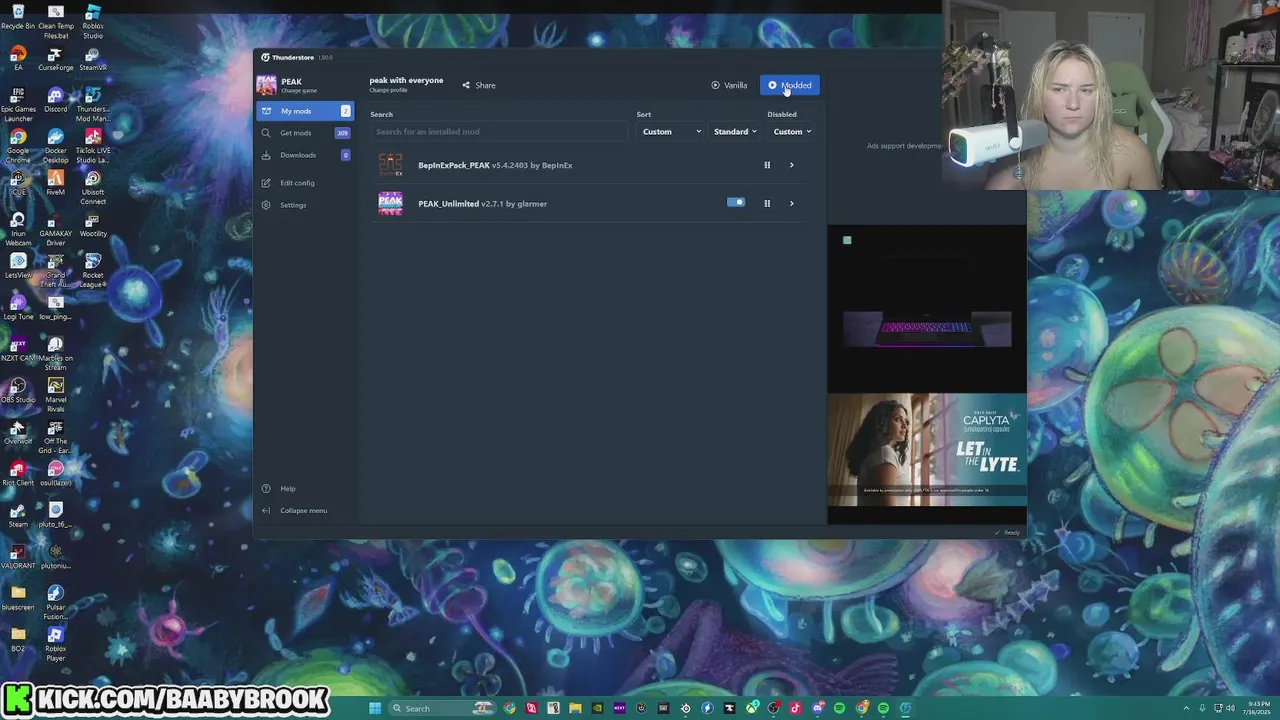Click the installed mod search field

(x=498, y=132)
